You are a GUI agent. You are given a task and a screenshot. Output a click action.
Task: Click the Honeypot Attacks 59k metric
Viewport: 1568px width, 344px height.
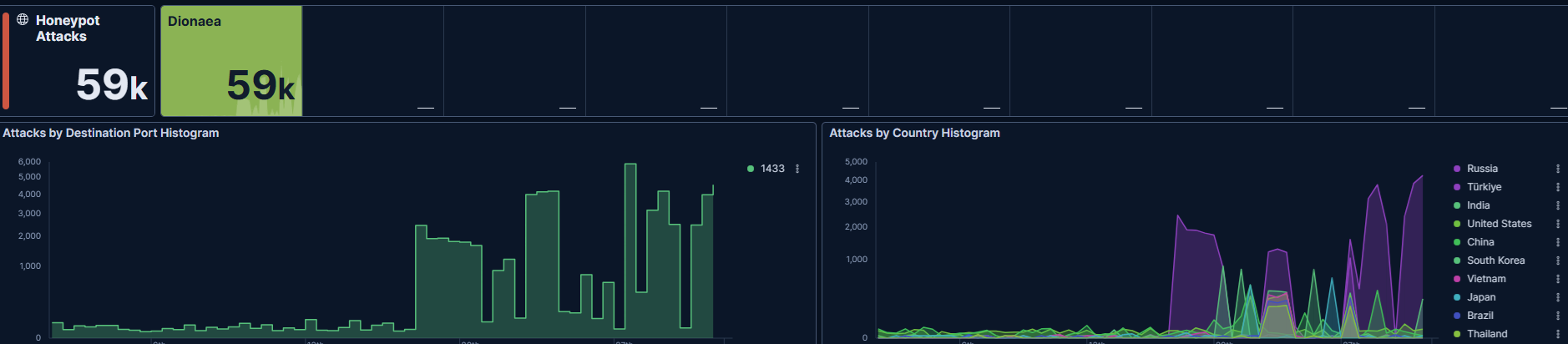click(x=78, y=61)
